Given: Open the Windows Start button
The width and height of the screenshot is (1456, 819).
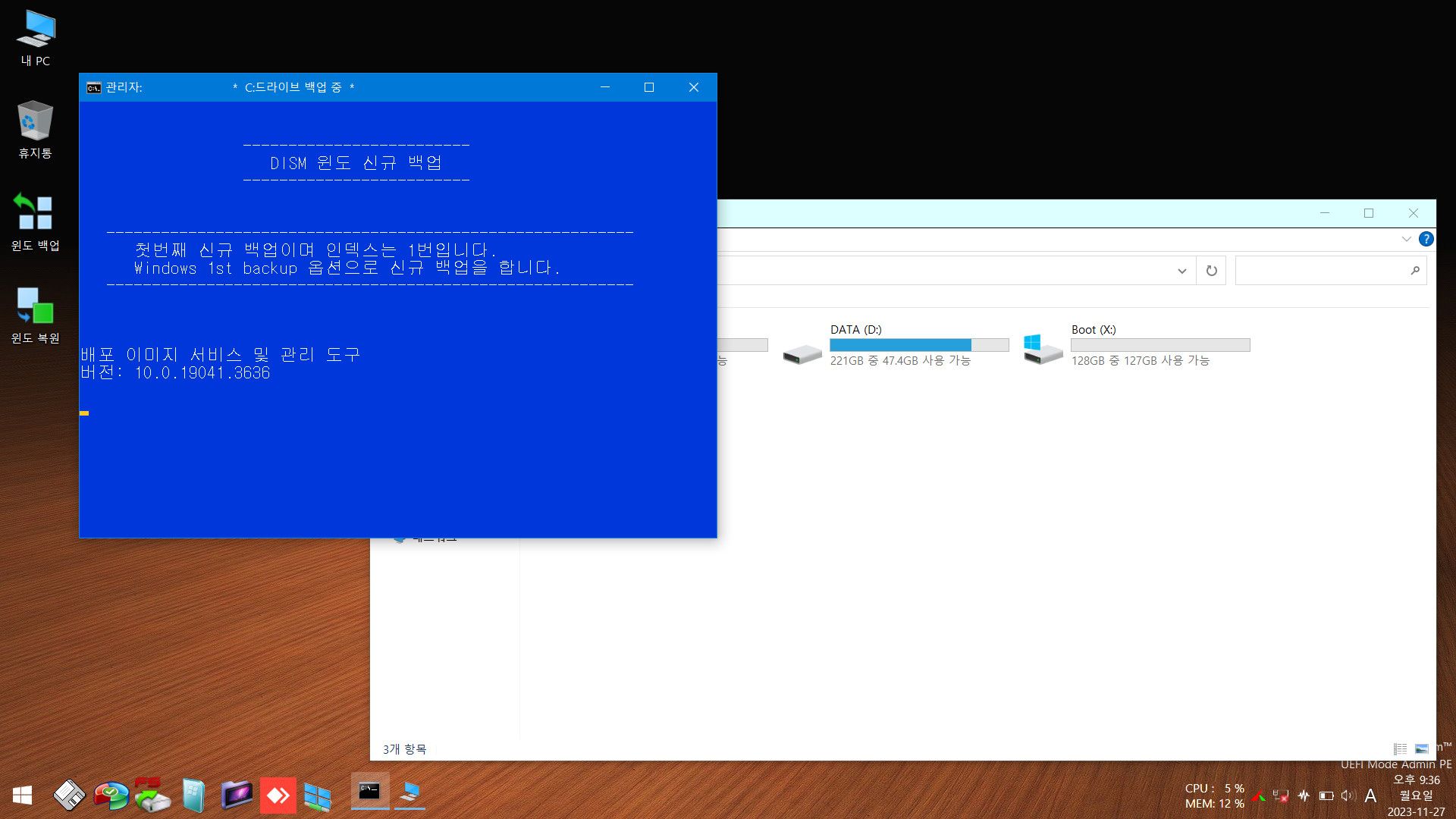Looking at the screenshot, I should [x=22, y=795].
